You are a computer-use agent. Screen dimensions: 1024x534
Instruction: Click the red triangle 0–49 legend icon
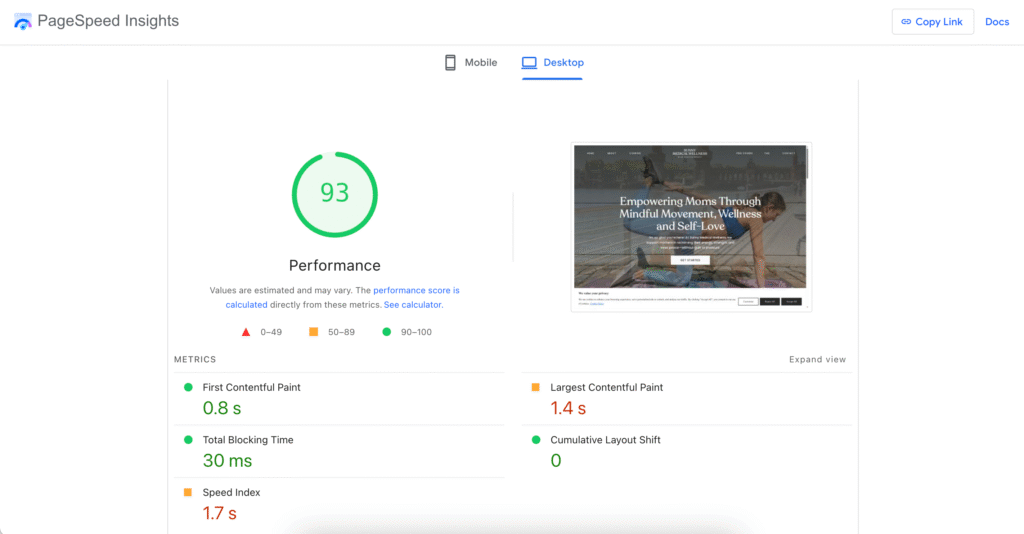[246, 332]
